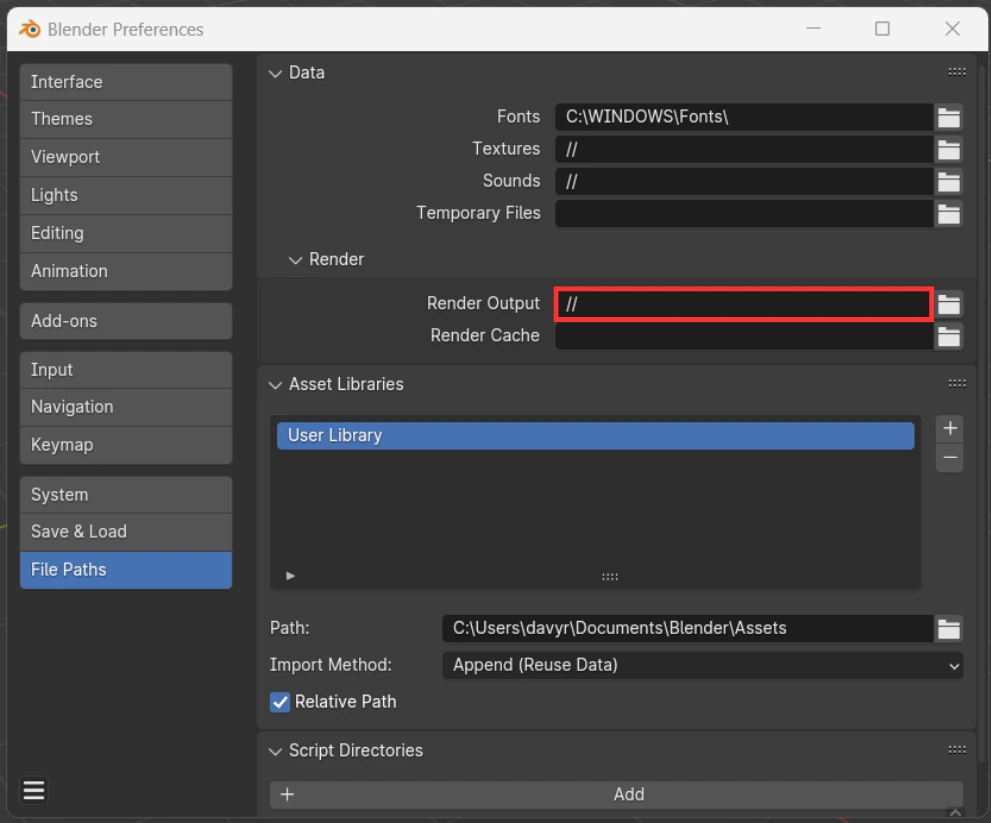The width and height of the screenshot is (991, 823).
Task: Open the hamburger preferences menu
Action: (33, 790)
